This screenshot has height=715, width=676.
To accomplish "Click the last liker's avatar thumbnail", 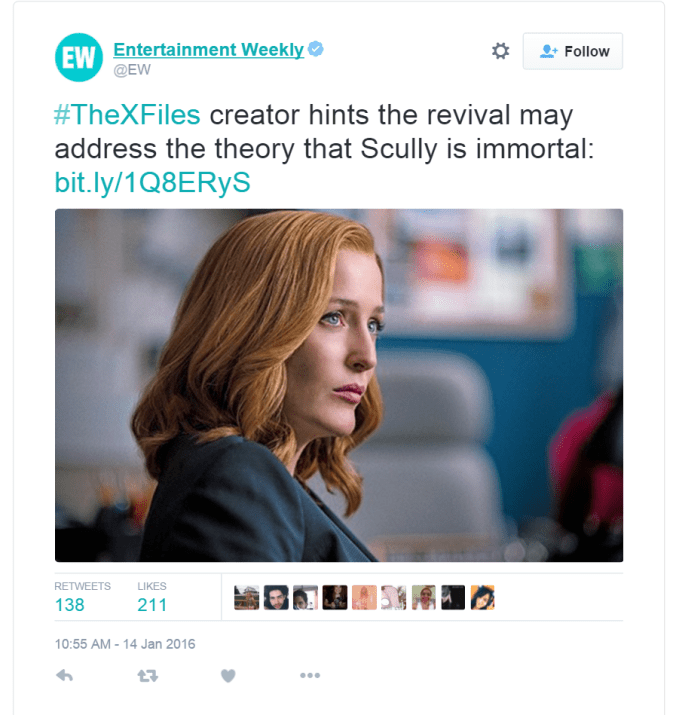I will pos(483,597).
